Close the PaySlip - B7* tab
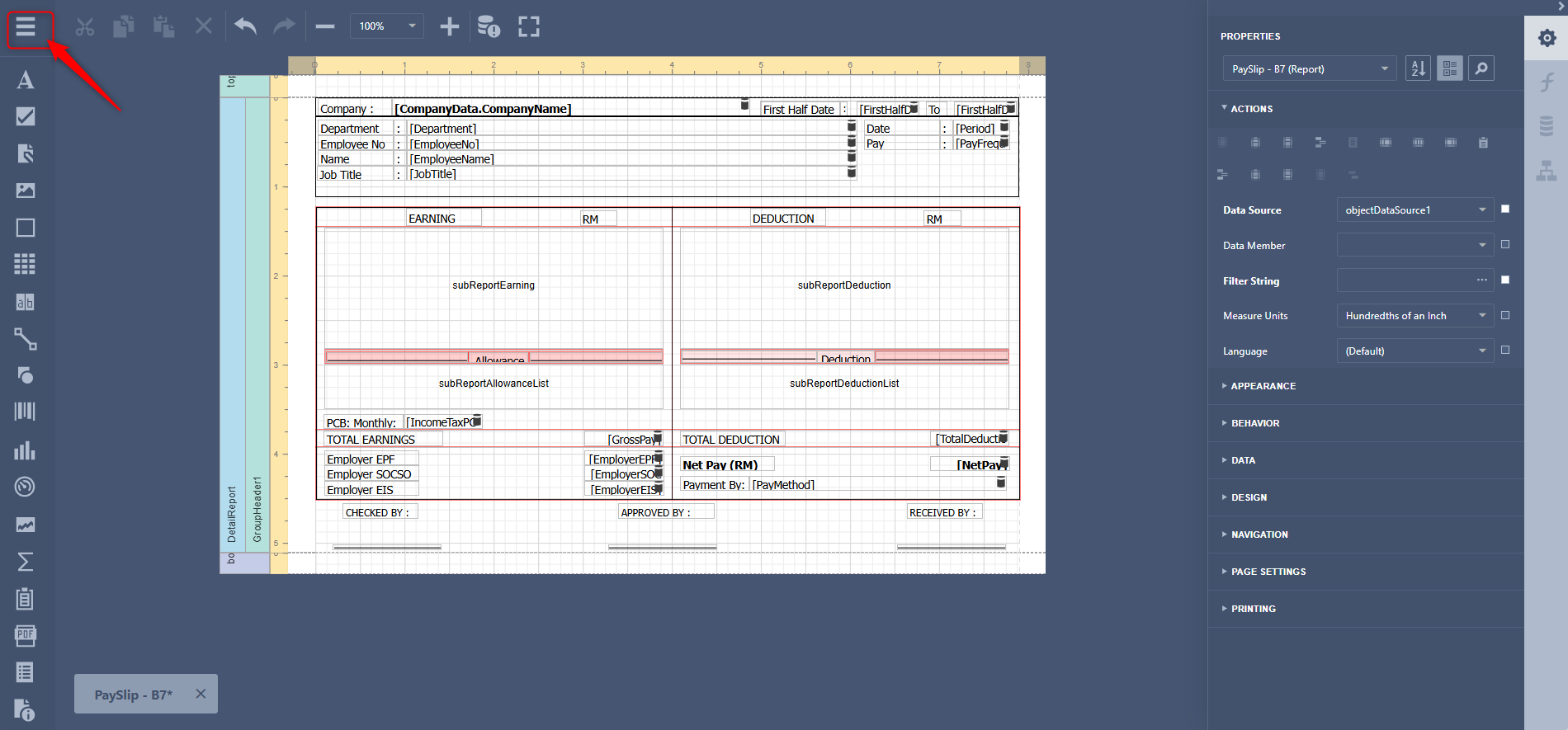Screen dimensions: 1568x730 point(201,694)
